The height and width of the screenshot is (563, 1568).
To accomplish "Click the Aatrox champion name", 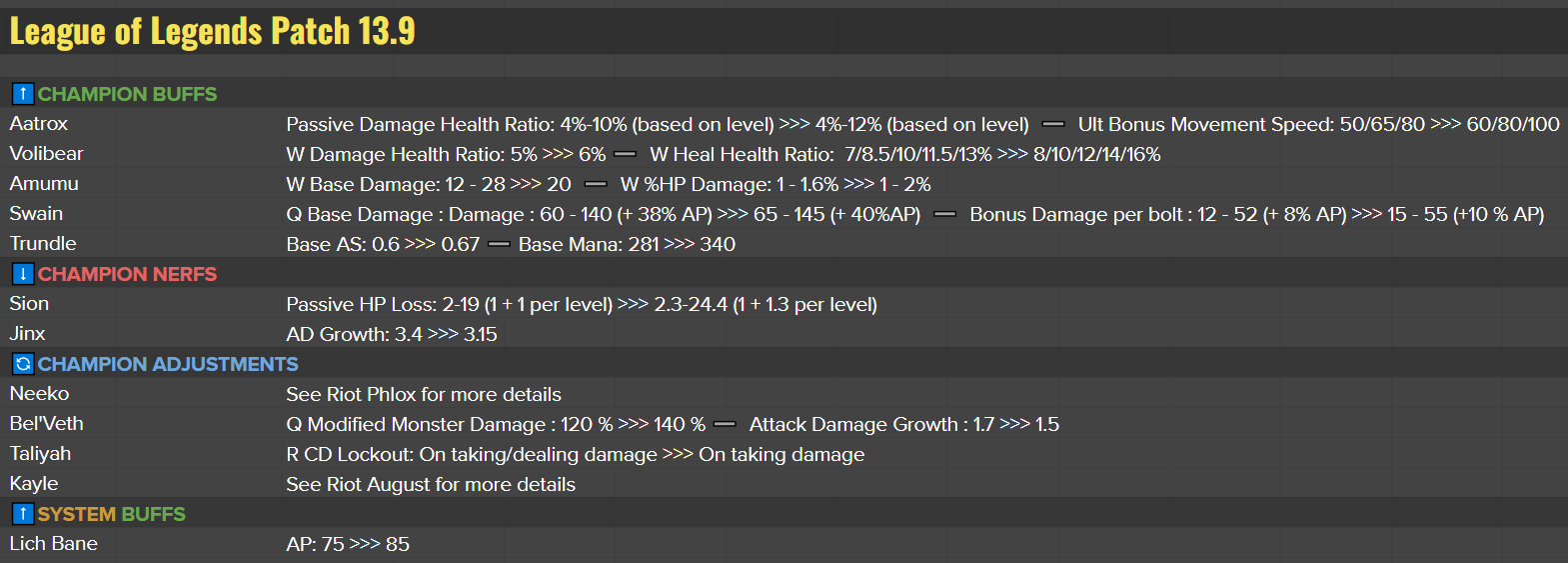I will 39,124.
